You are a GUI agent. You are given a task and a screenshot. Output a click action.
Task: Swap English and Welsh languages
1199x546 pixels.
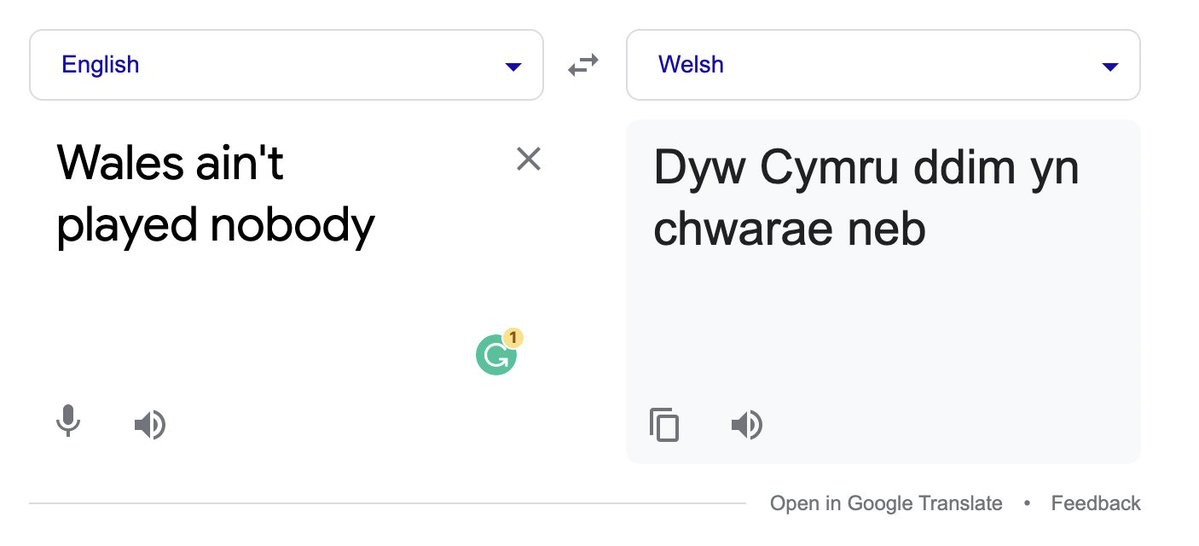tap(583, 66)
